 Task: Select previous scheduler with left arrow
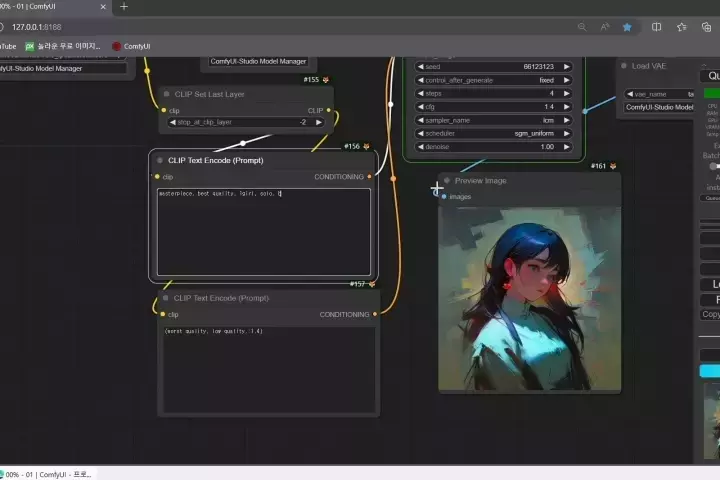pyautogui.click(x=420, y=134)
